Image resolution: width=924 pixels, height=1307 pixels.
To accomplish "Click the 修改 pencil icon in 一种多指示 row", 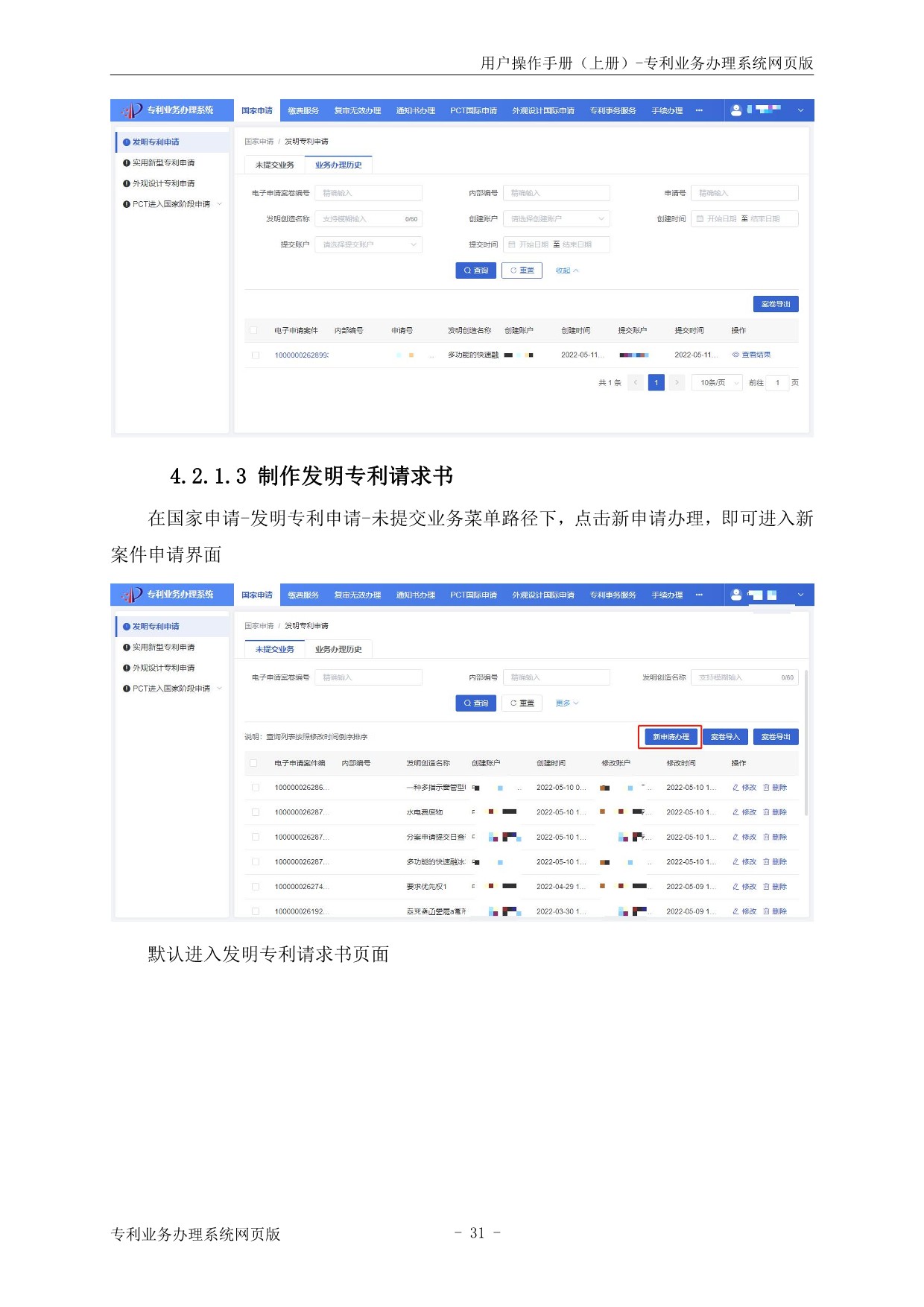I will [735, 788].
